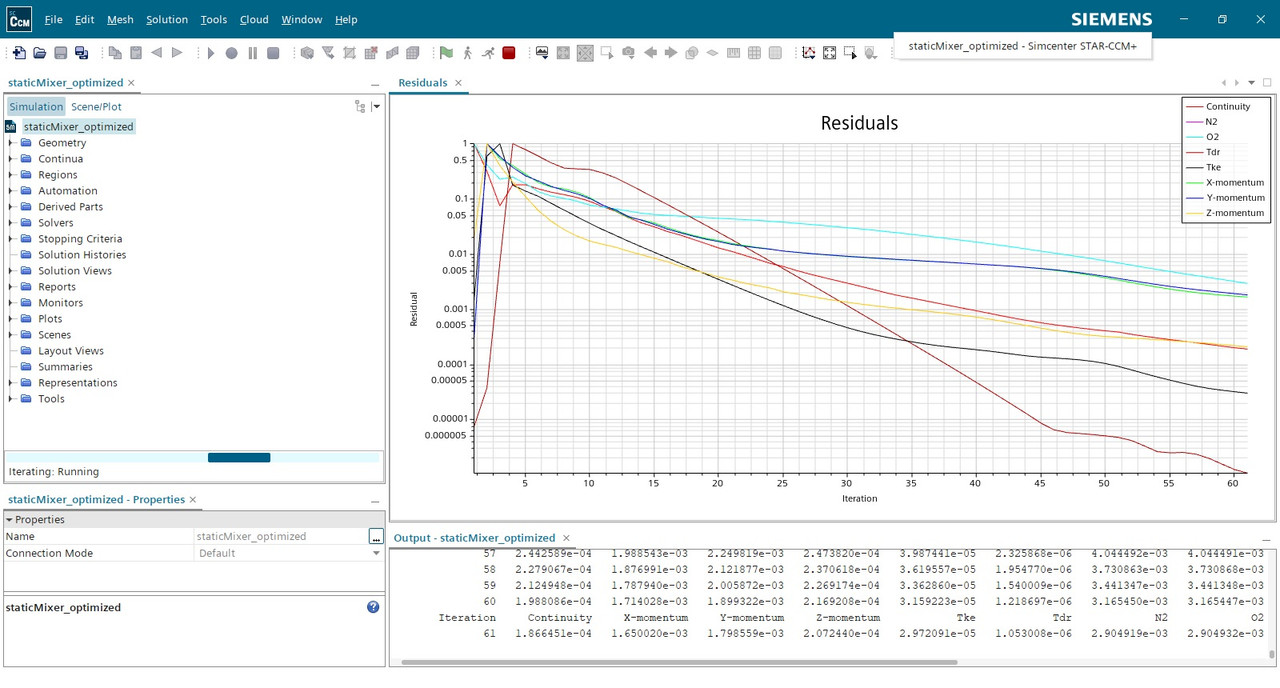Expand the Geometry node

tap(11, 143)
